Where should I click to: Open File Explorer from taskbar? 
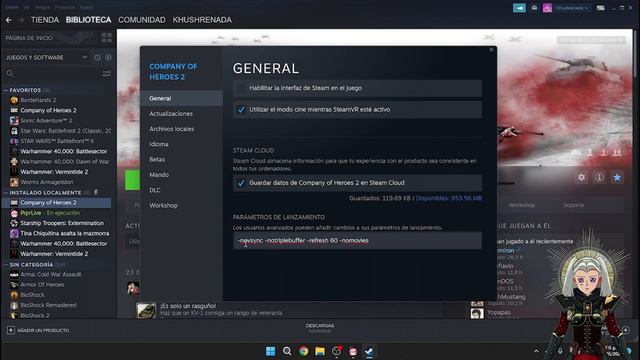(320, 351)
